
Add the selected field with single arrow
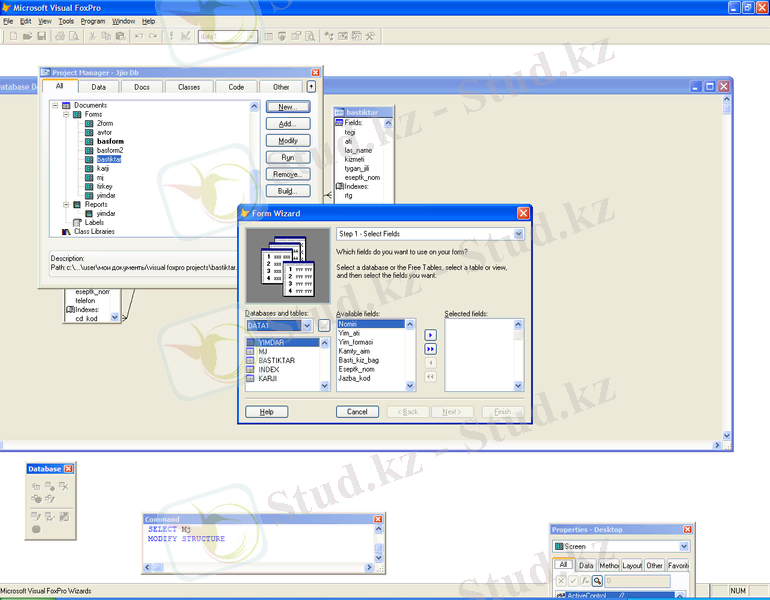pyautogui.click(x=430, y=335)
